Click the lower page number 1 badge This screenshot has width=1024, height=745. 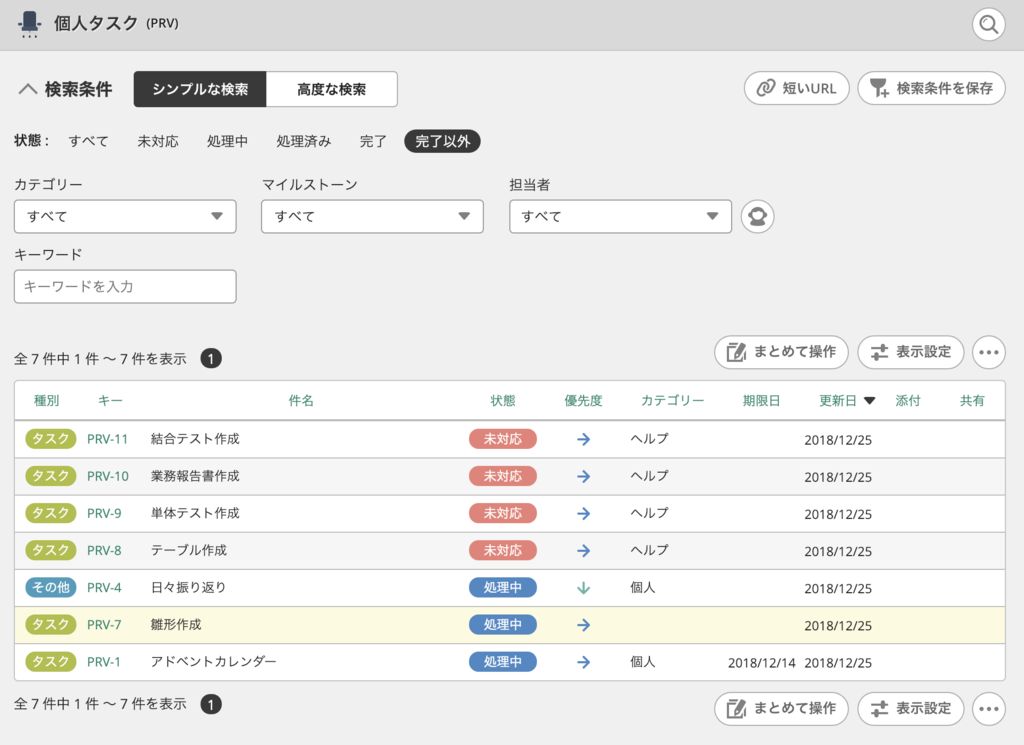(x=211, y=705)
